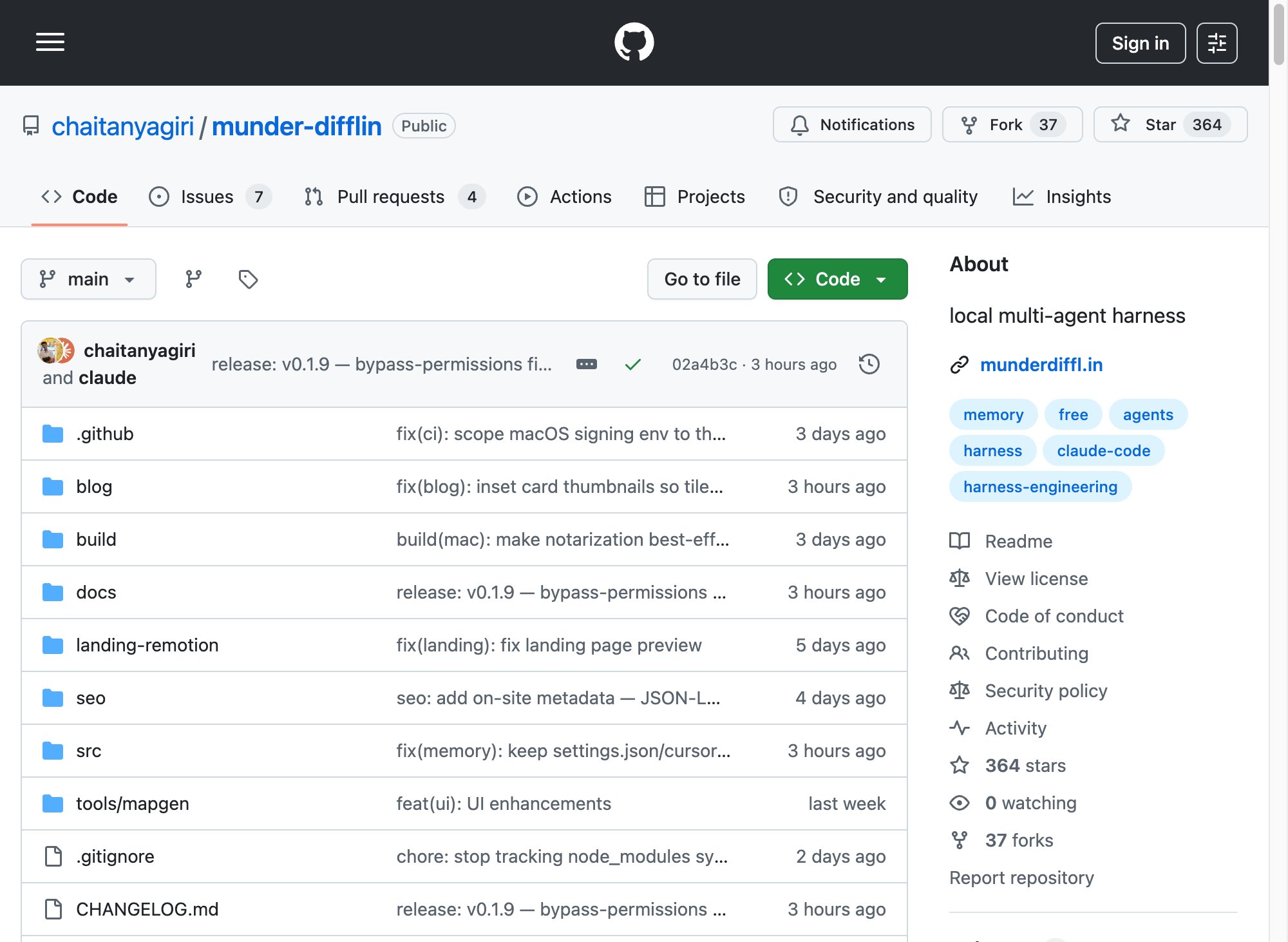Open the src folder
Screen dimensions: 1288x942
click(88, 751)
